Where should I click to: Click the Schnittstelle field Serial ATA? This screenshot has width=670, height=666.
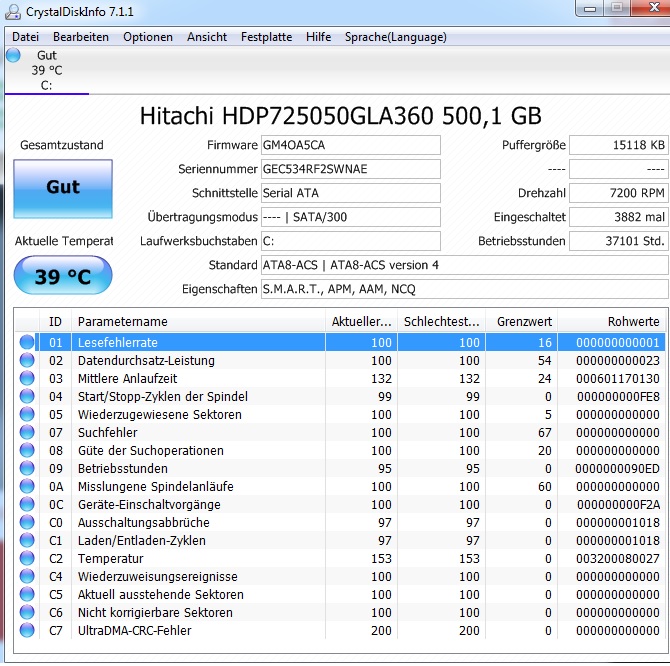pyautogui.click(x=350, y=193)
